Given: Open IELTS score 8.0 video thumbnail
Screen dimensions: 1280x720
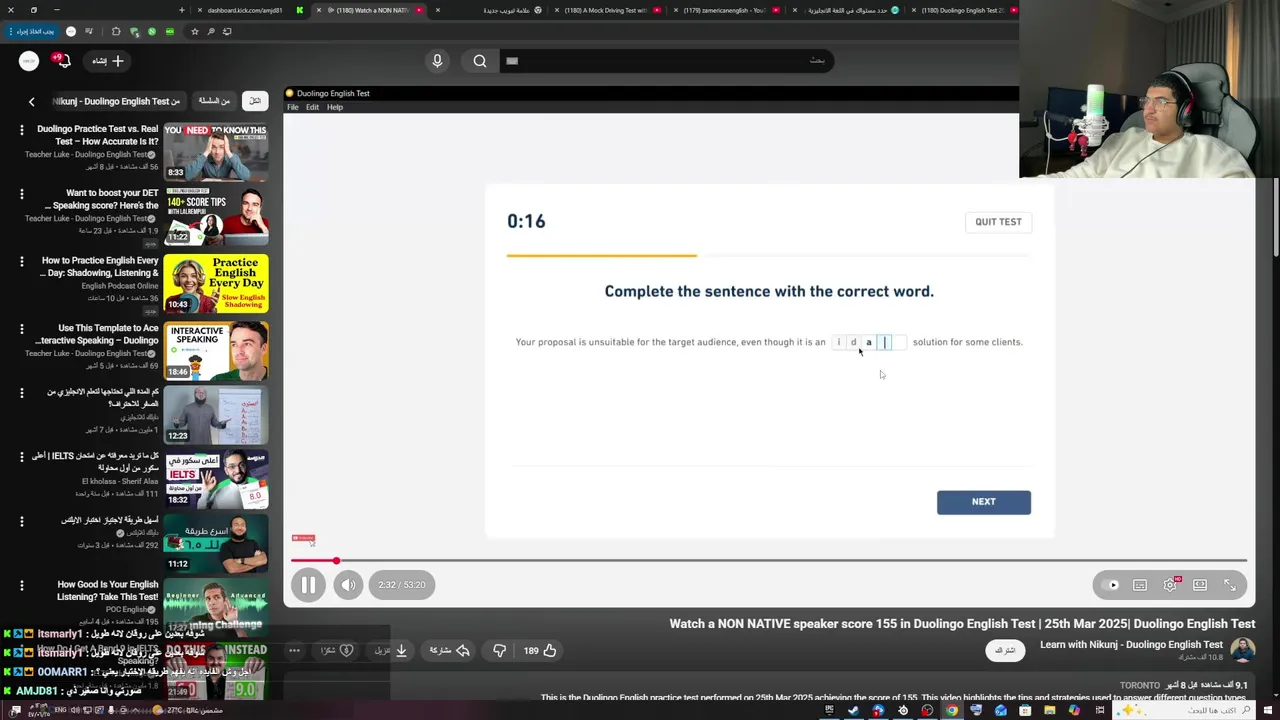Looking at the screenshot, I should (x=216, y=480).
